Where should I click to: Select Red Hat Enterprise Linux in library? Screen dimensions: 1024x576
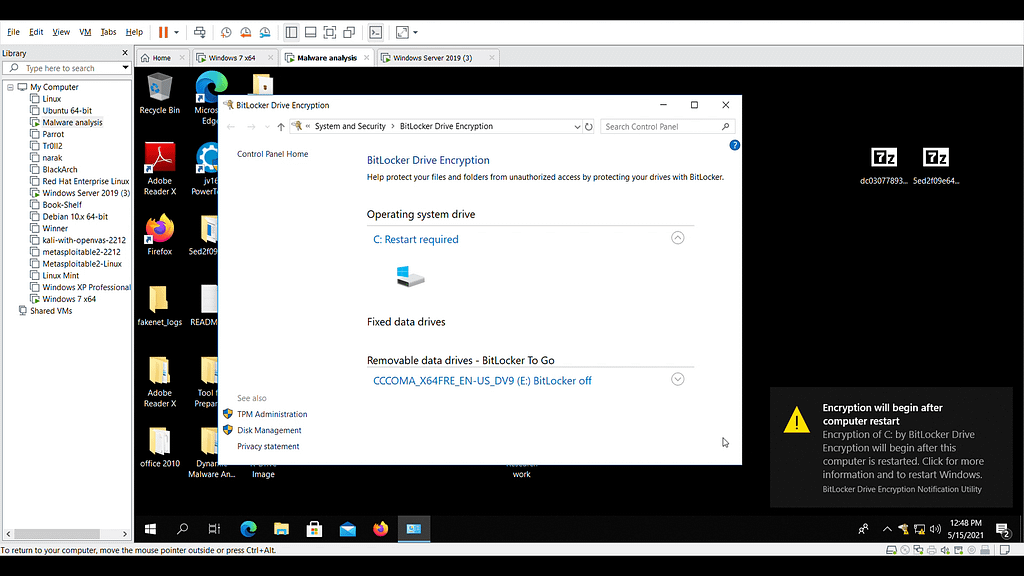[86, 181]
